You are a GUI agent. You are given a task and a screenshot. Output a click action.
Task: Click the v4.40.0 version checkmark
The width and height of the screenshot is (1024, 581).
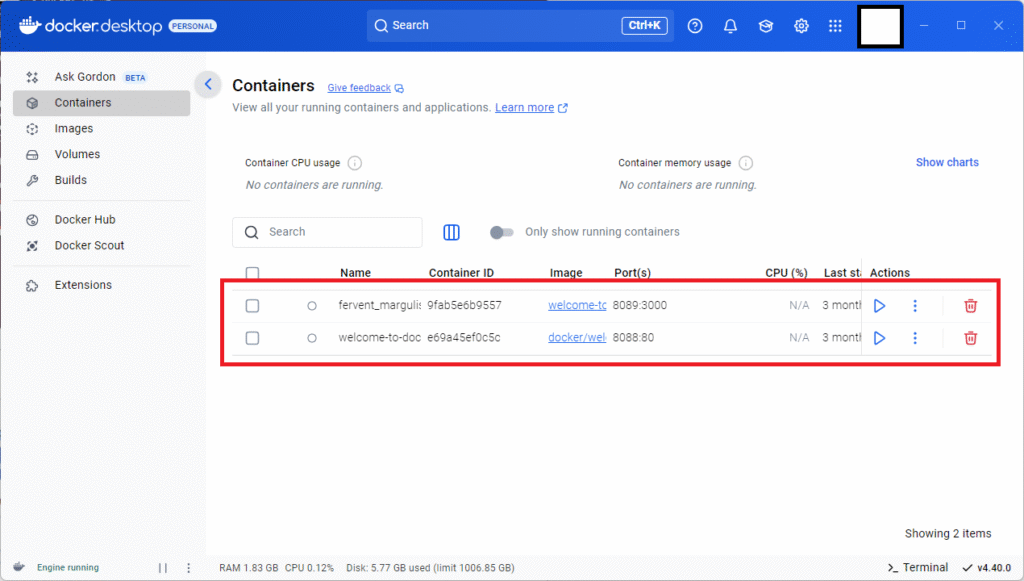(967, 568)
